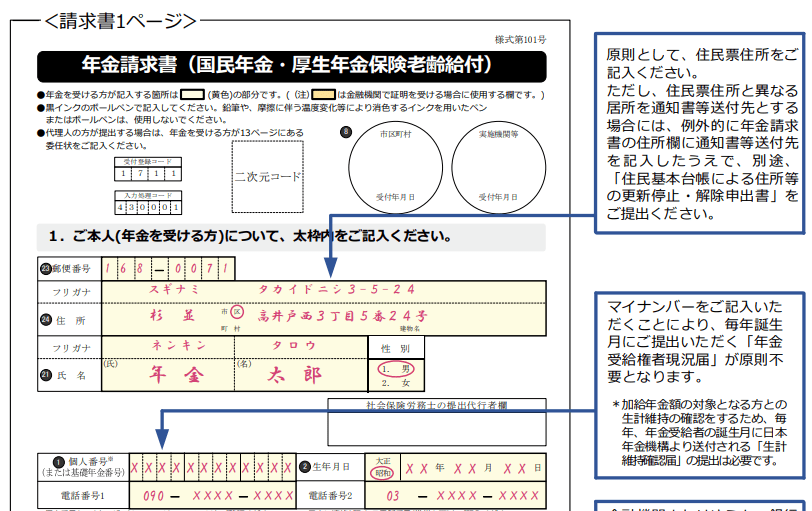The width and height of the screenshot is (812, 511).
Task: Click the 年金請求書 black title banner
Action: click(291, 66)
